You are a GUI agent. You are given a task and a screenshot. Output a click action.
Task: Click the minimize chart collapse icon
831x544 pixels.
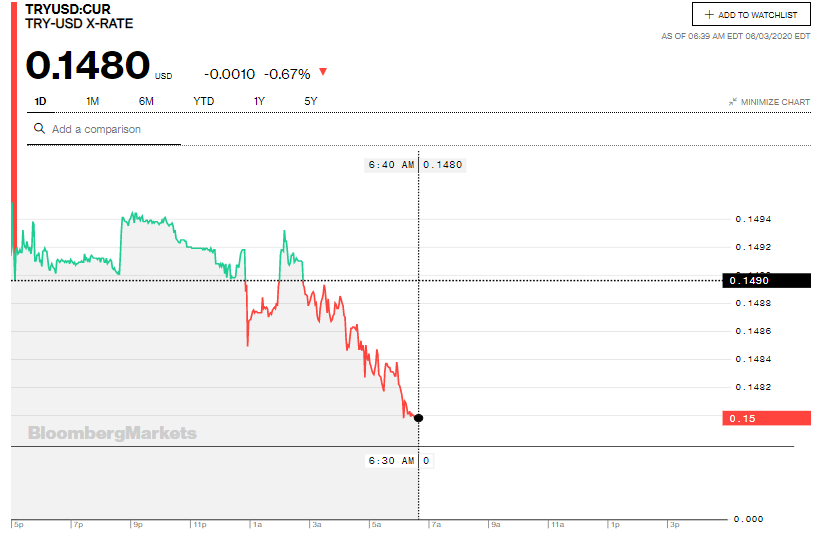coord(733,102)
